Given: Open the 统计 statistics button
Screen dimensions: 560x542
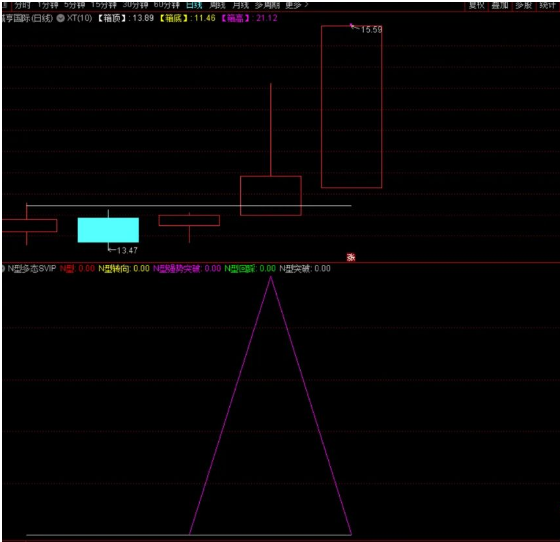Looking at the screenshot, I should [547, 5].
